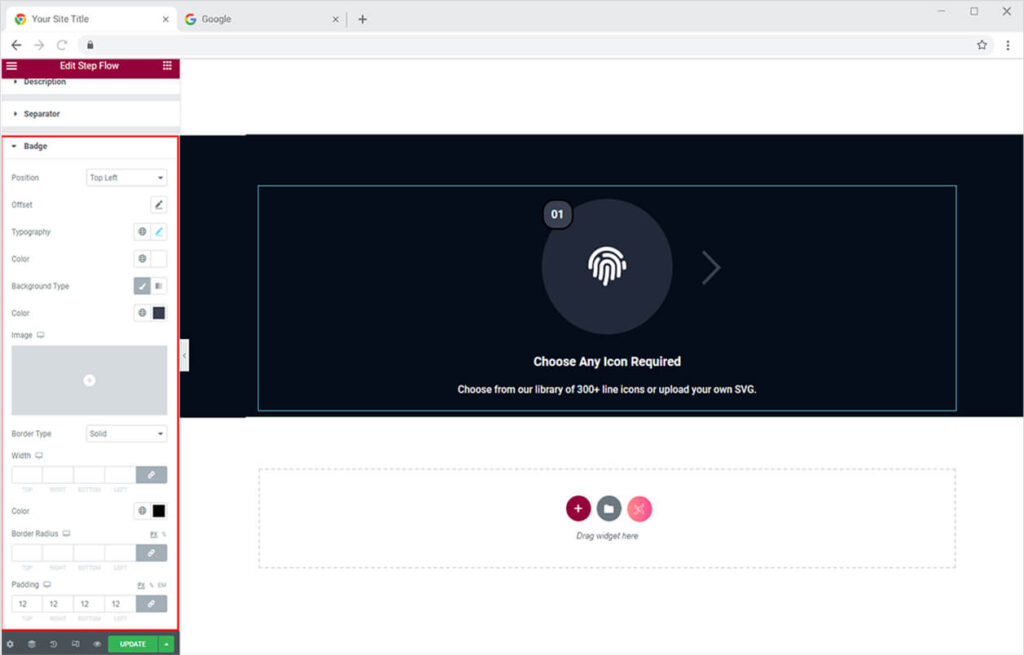The image size is (1024, 655).
Task: Switch to Responsive Mode icon
Action: (75, 644)
